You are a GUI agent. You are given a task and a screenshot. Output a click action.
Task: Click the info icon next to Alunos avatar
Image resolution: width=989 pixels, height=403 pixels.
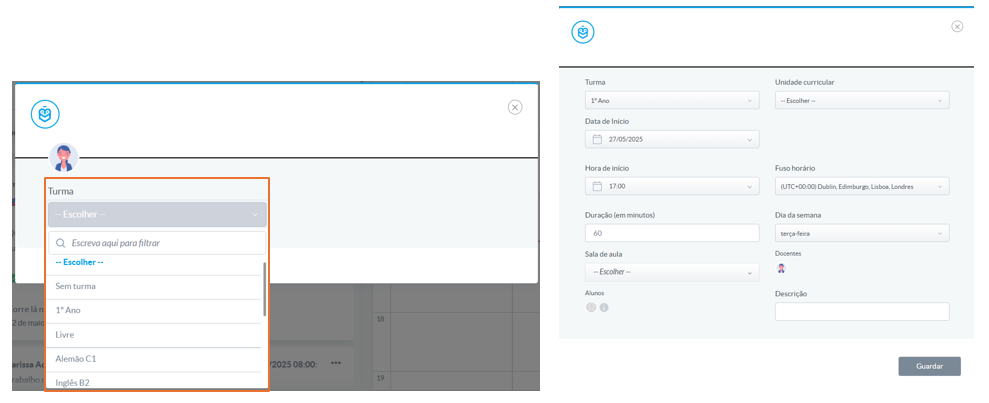click(604, 308)
